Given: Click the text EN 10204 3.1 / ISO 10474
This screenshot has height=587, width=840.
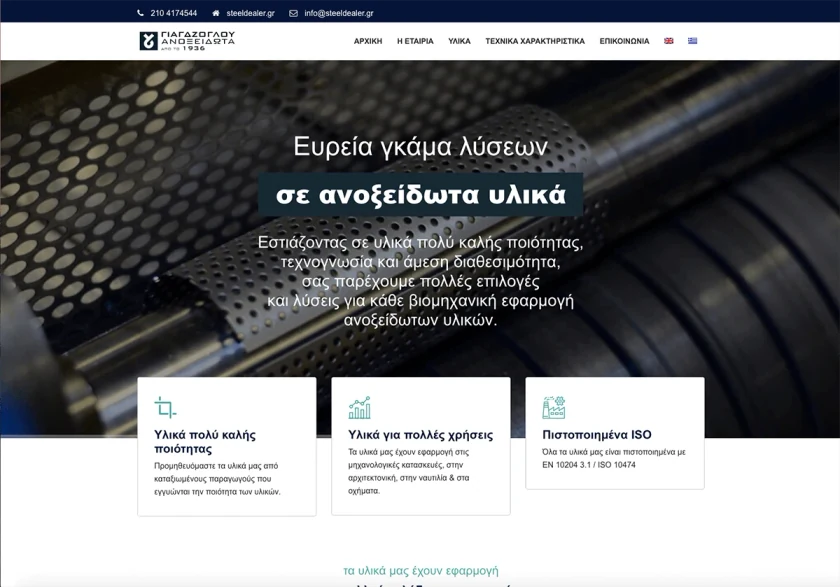Looking at the screenshot, I should 589,465.
